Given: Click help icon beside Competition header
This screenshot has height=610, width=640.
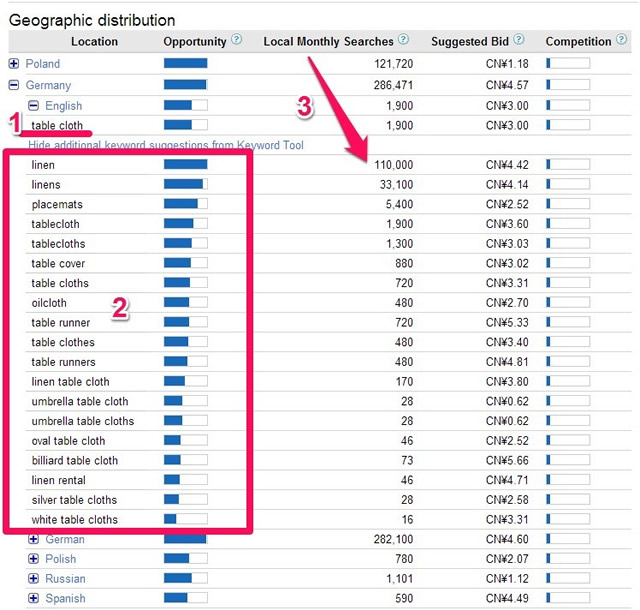Looking at the screenshot, I should 622,41.
